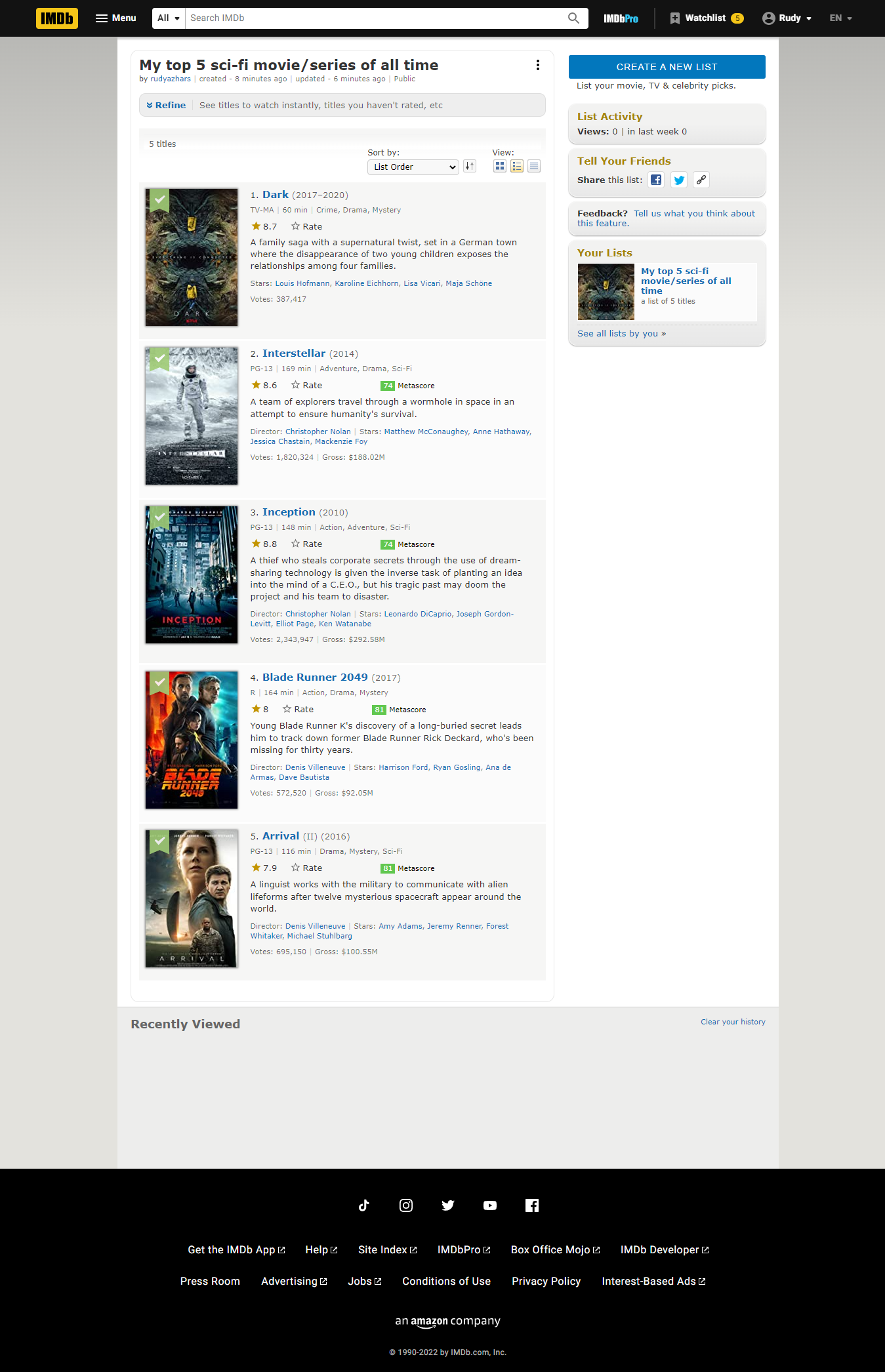
Task: Open Site Index footer link
Action: pos(388,1250)
